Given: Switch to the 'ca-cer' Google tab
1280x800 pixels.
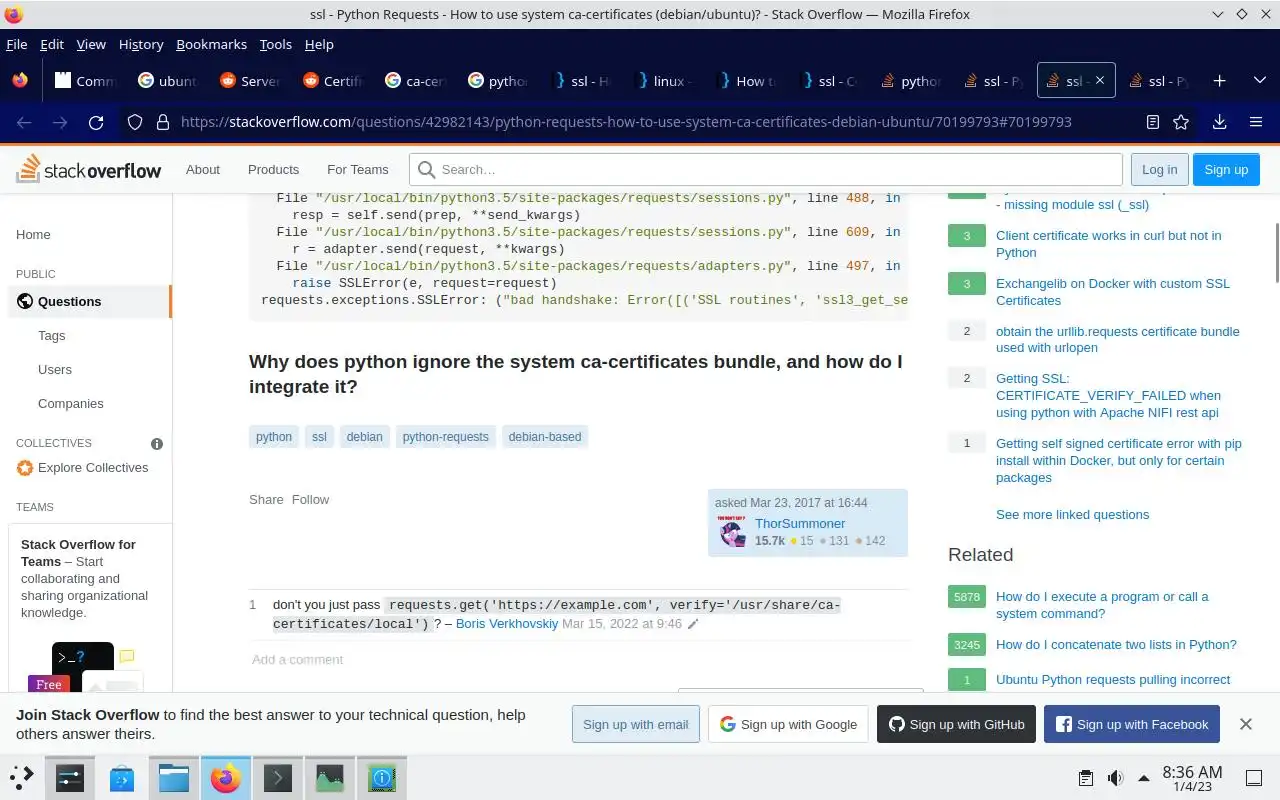Looking at the screenshot, I should [415, 81].
